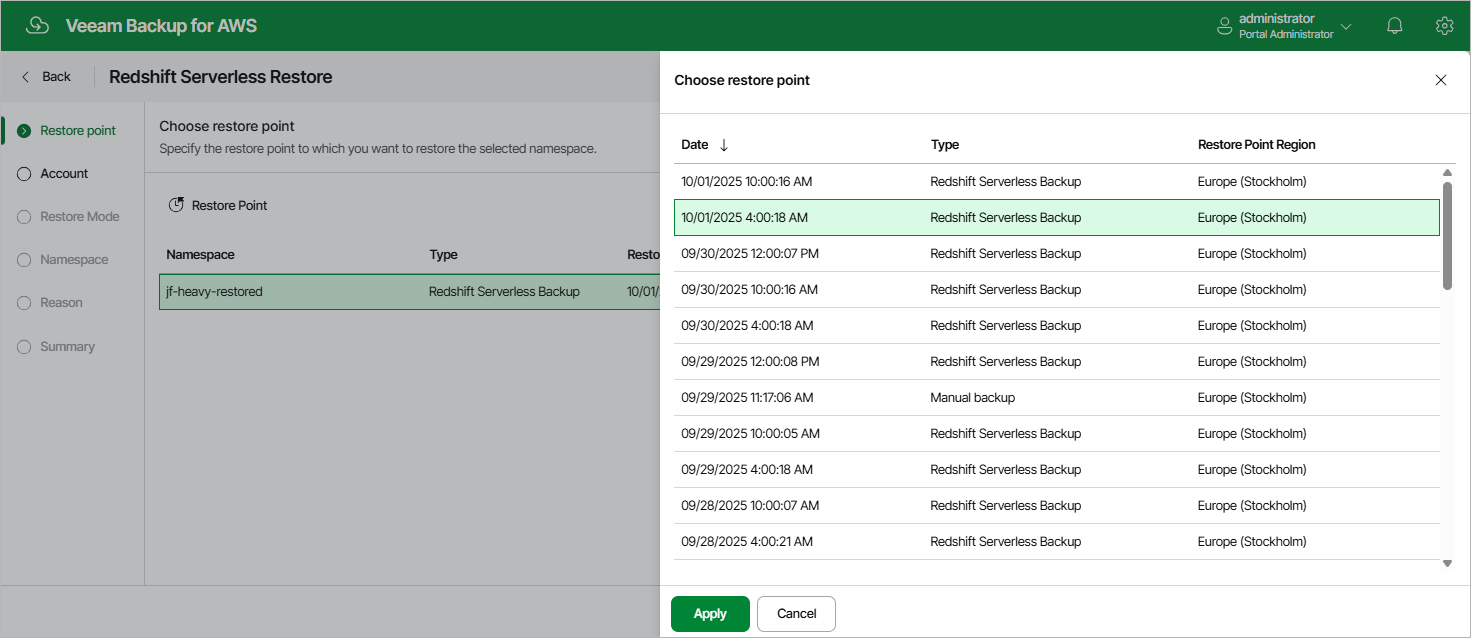Viewport: 1471px width, 638px height.
Task: Click the Namespace column header
Action: coord(200,255)
